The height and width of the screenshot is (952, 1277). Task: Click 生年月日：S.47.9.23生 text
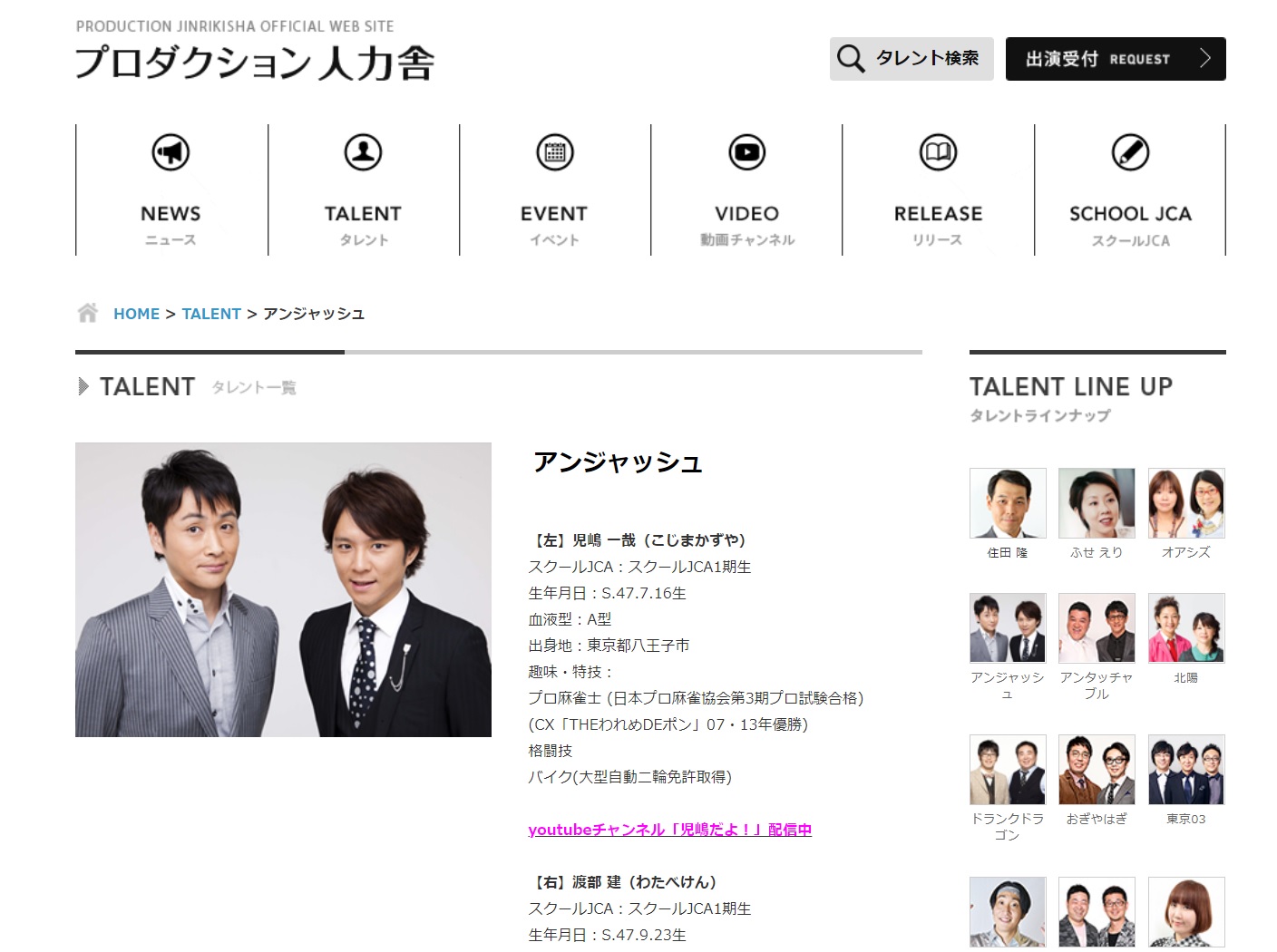(607, 935)
